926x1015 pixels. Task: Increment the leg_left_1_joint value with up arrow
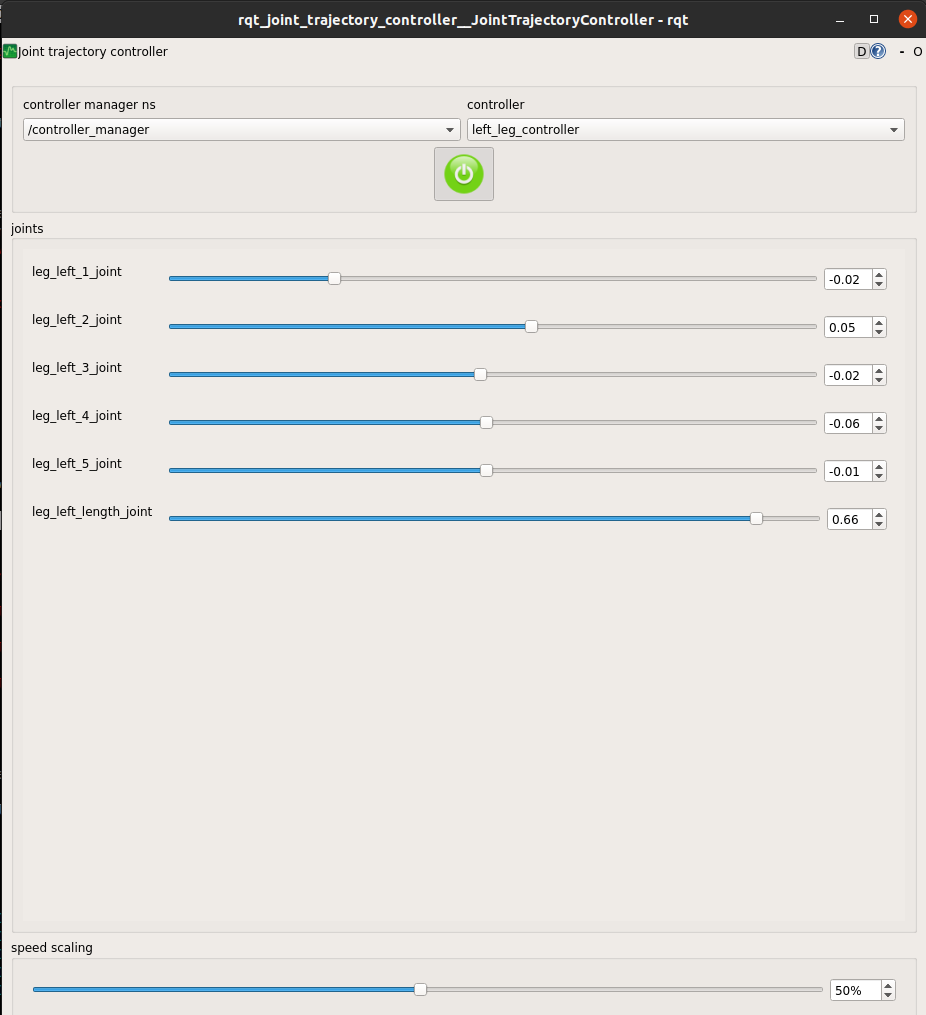pos(879,275)
